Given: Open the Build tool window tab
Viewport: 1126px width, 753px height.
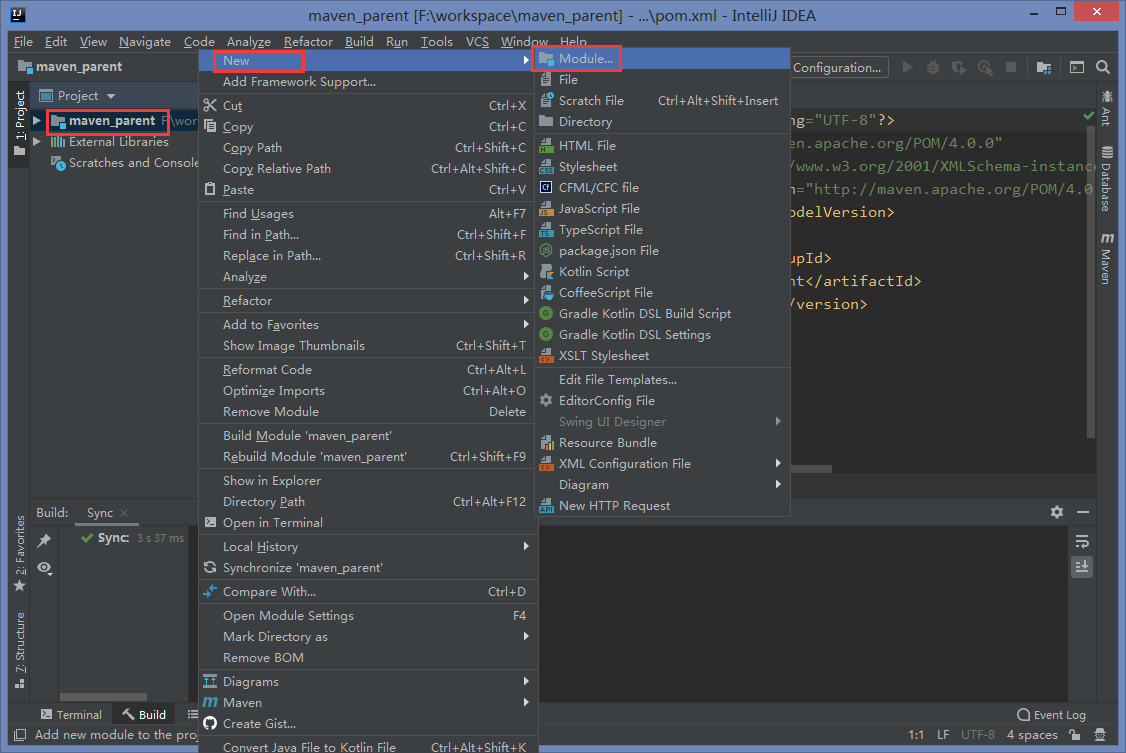Looking at the screenshot, I should (144, 715).
